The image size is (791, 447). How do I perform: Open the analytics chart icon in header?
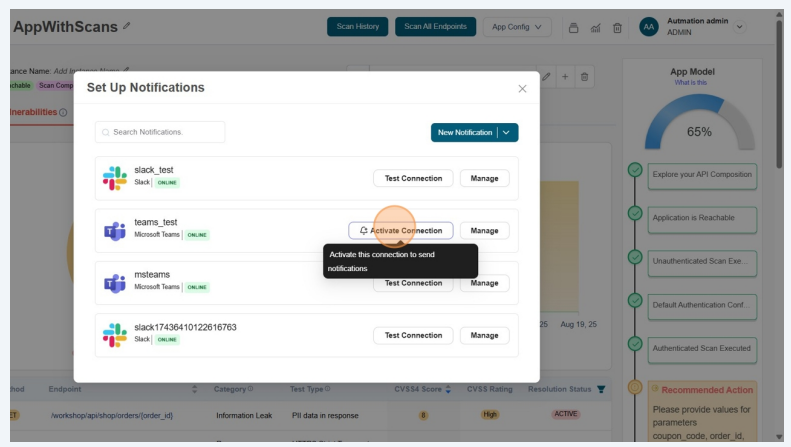[x=595, y=27]
